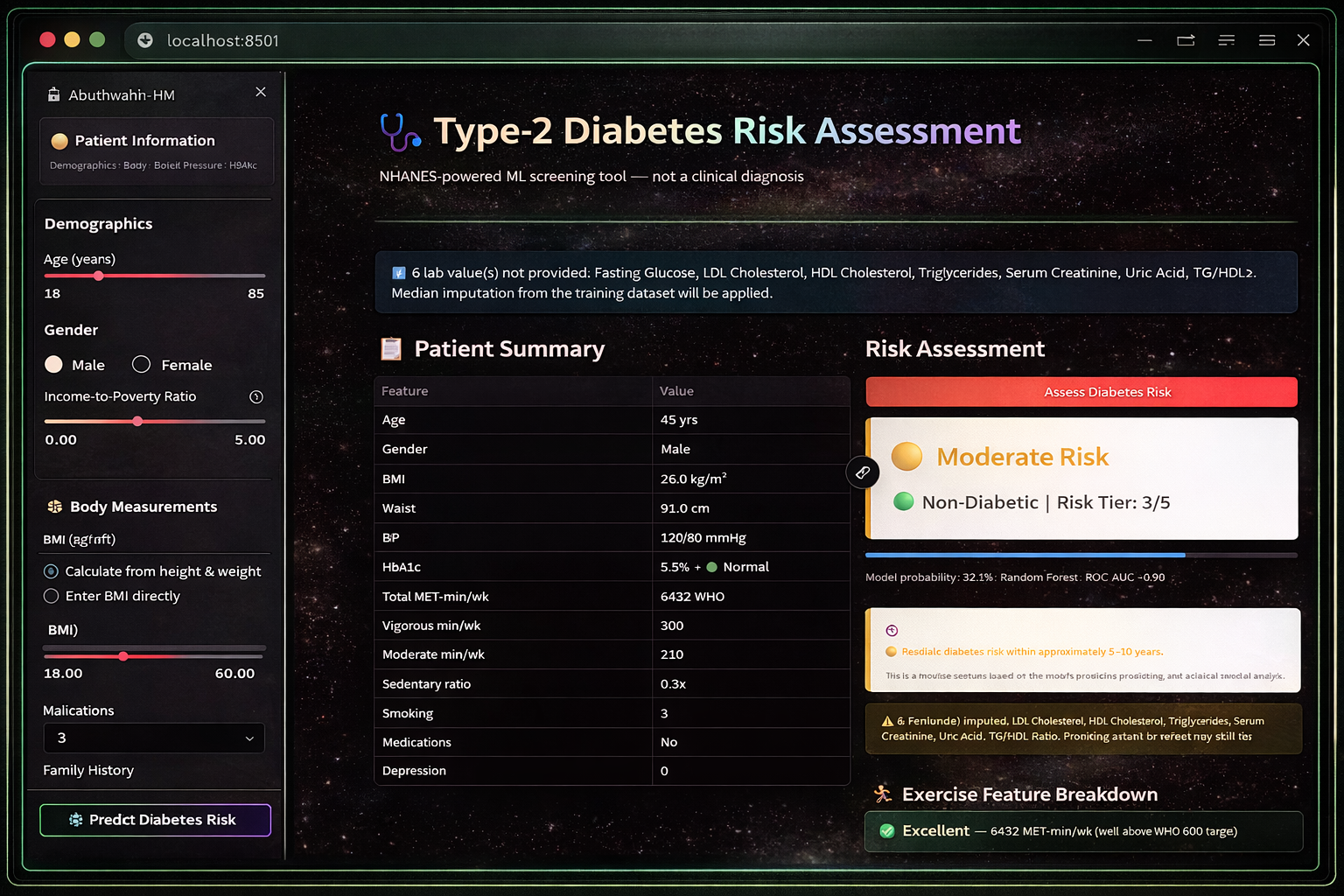Open the Patient Information card in the sidebar

coord(156,150)
